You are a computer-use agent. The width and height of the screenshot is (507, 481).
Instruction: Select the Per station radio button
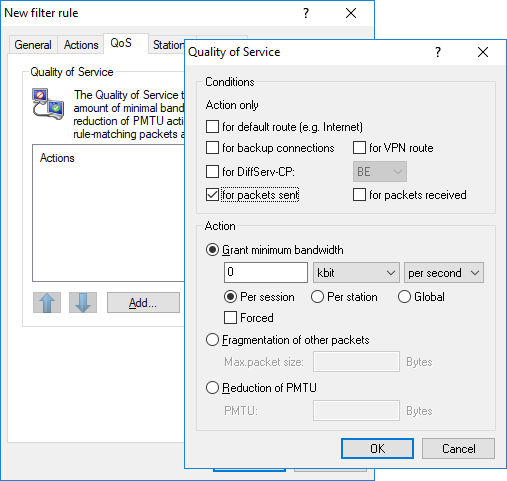click(x=317, y=297)
